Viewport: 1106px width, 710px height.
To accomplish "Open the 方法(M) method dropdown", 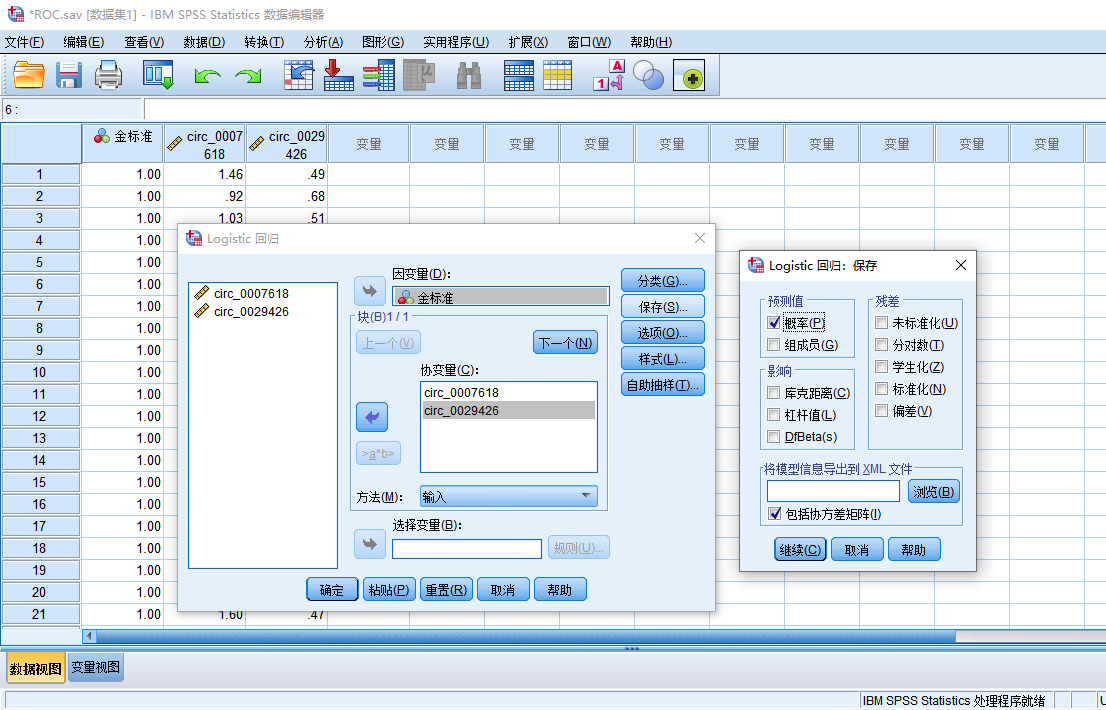I will click(509, 496).
